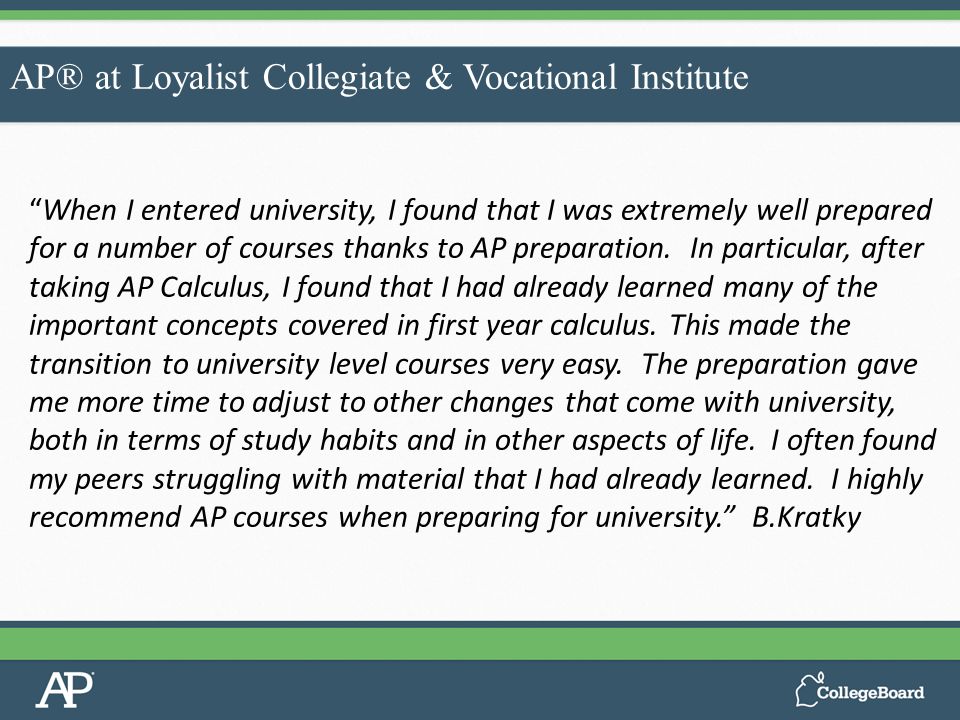Click the ampersand in the slide title

(x=437, y=78)
